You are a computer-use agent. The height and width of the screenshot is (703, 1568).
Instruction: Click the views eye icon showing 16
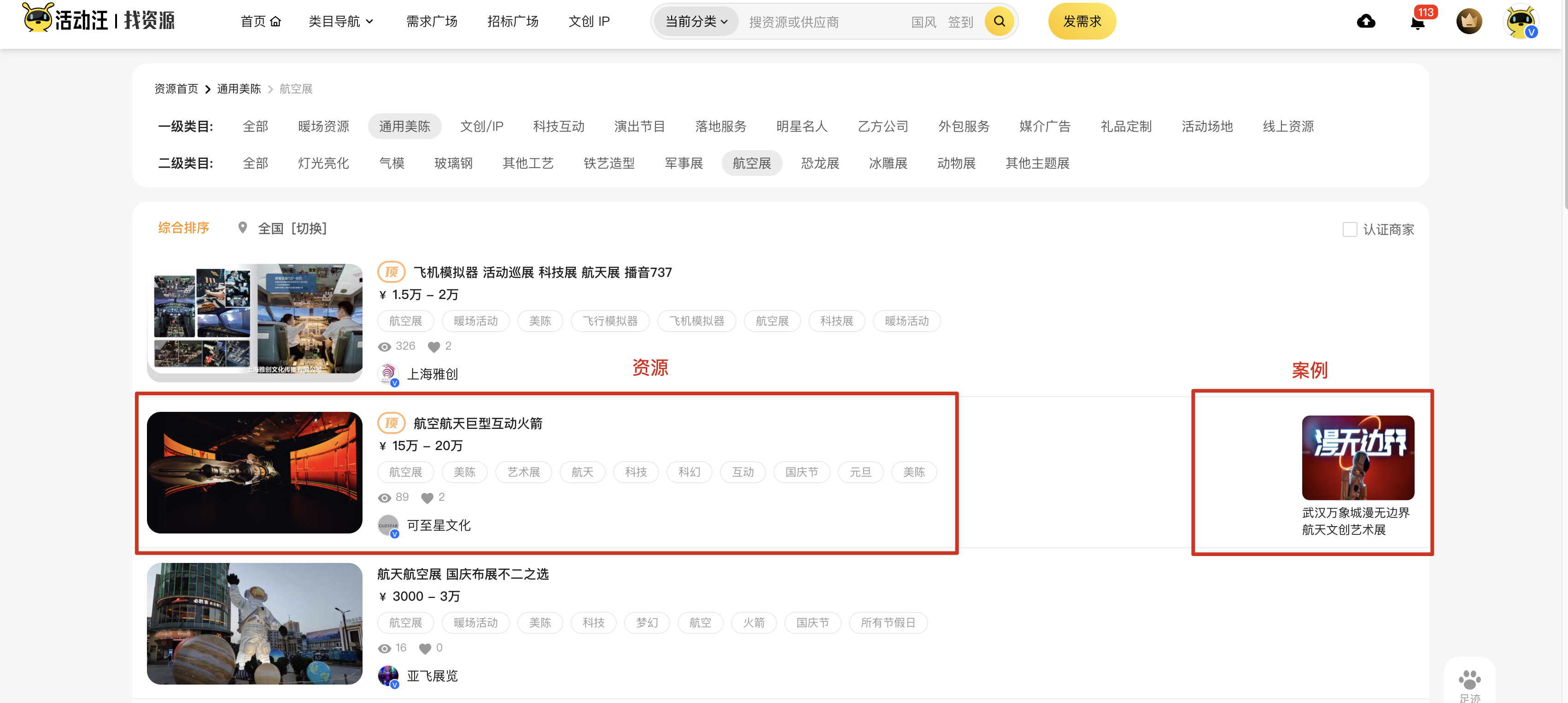(x=384, y=649)
